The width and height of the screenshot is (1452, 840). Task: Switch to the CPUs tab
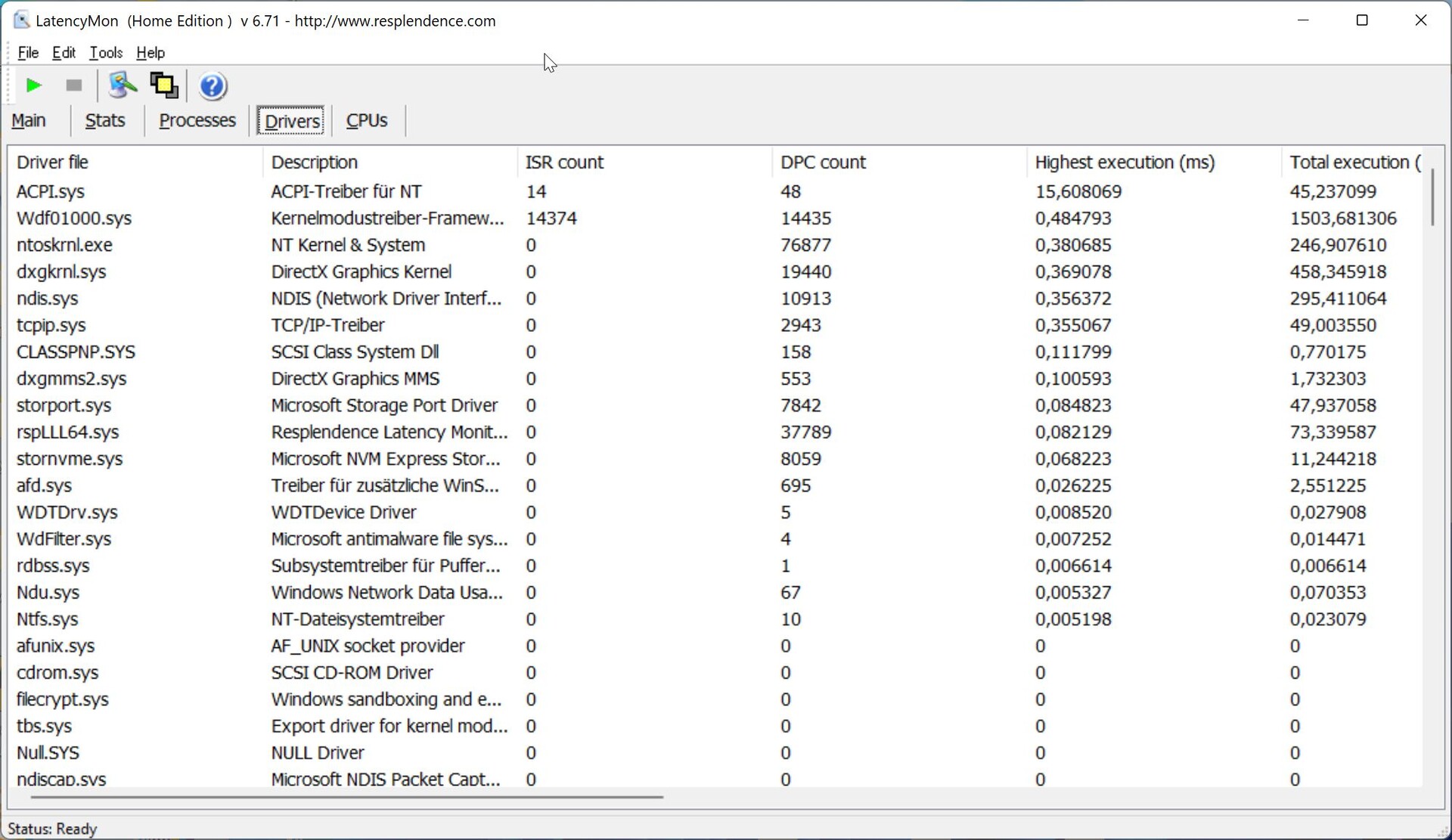[x=367, y=121]
